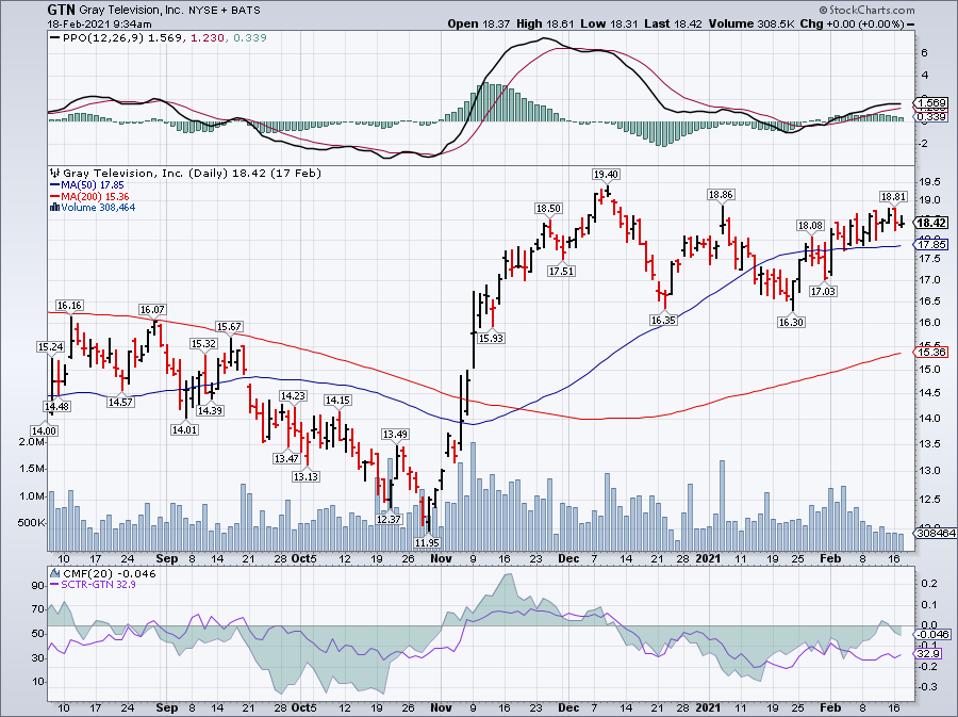The width and height of the screenshot is (958, 717).
Task: Click the 12.37 low label
Action: pos(389,519)
